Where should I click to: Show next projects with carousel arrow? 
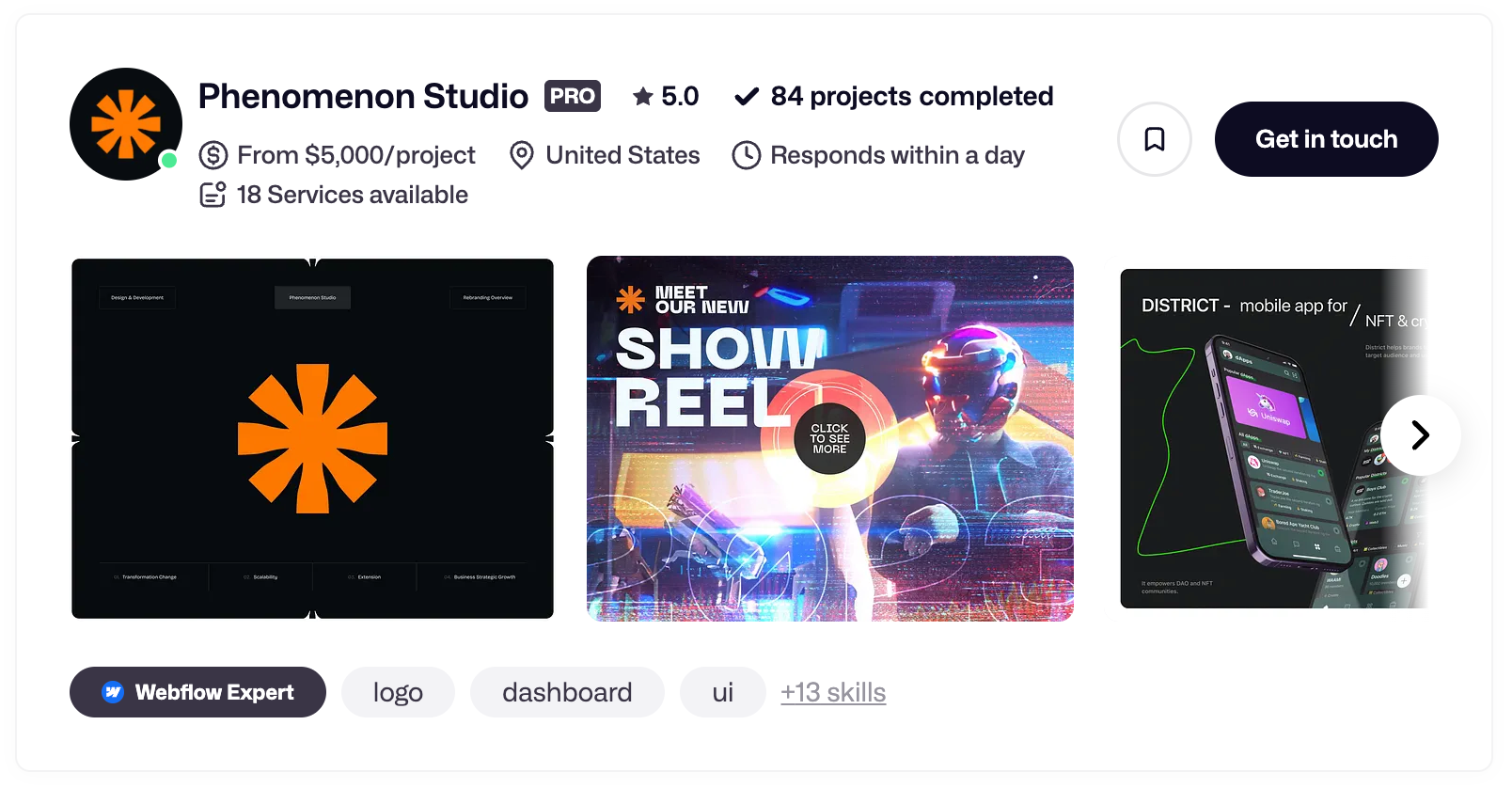tap(1420, 434)
